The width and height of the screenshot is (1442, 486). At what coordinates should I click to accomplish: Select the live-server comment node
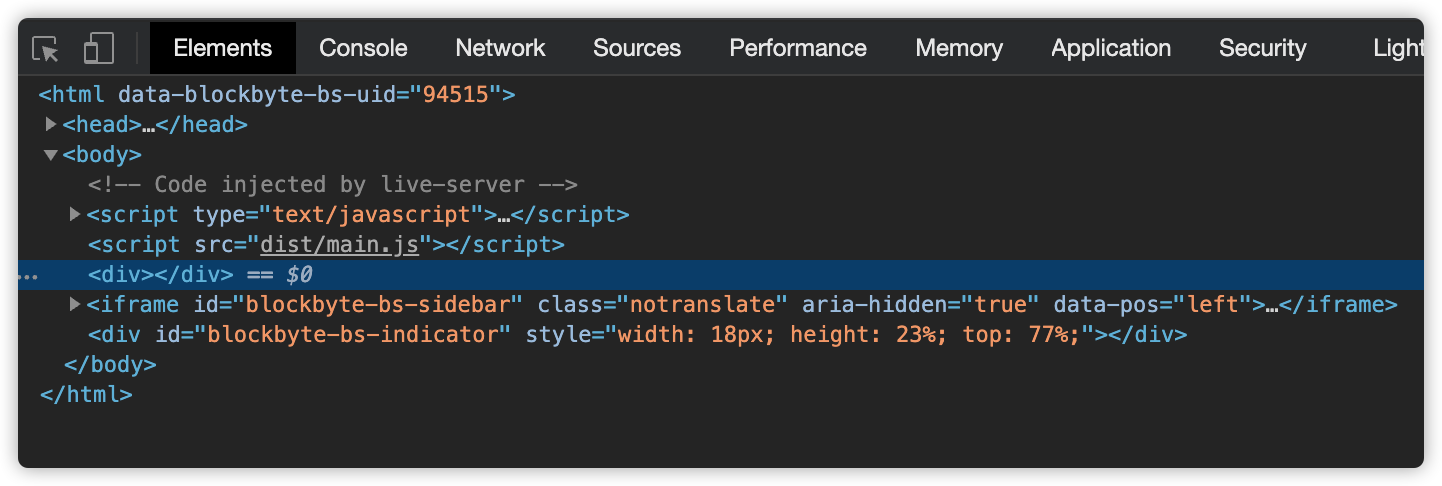pos(332,185)
